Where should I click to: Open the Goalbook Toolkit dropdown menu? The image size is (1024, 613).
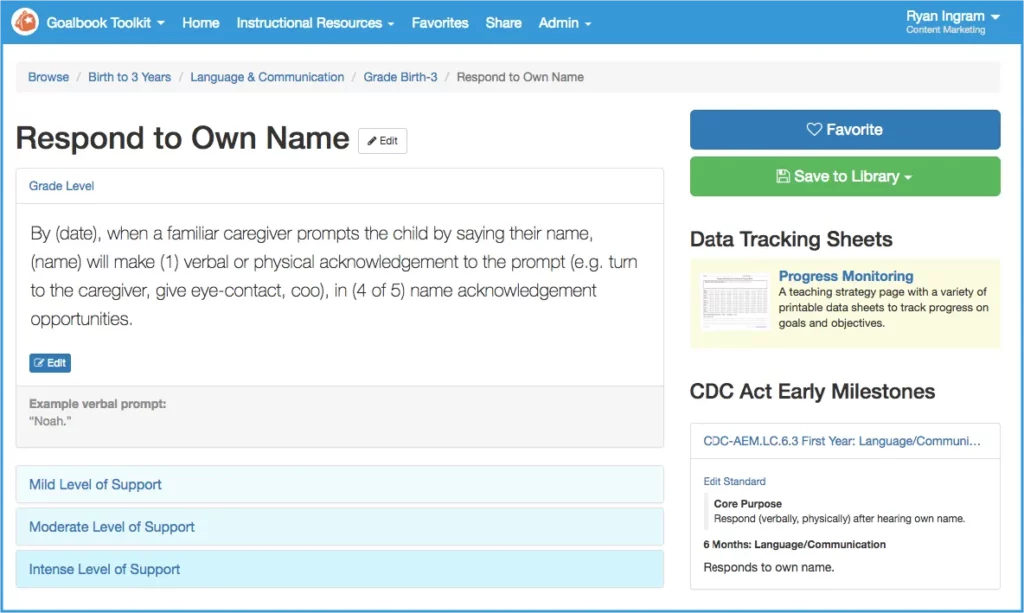105,23
